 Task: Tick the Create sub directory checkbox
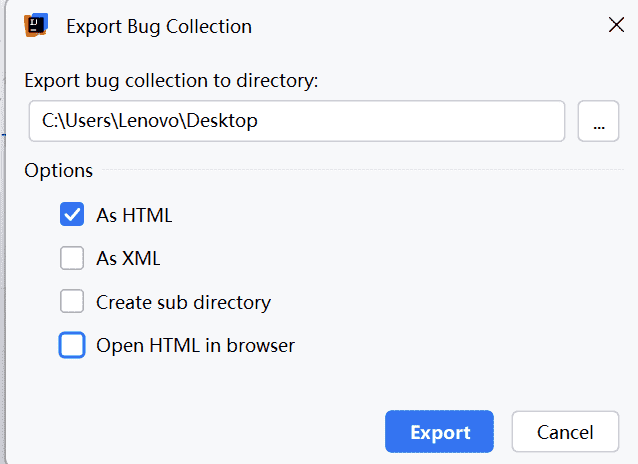tap(72, 302)
